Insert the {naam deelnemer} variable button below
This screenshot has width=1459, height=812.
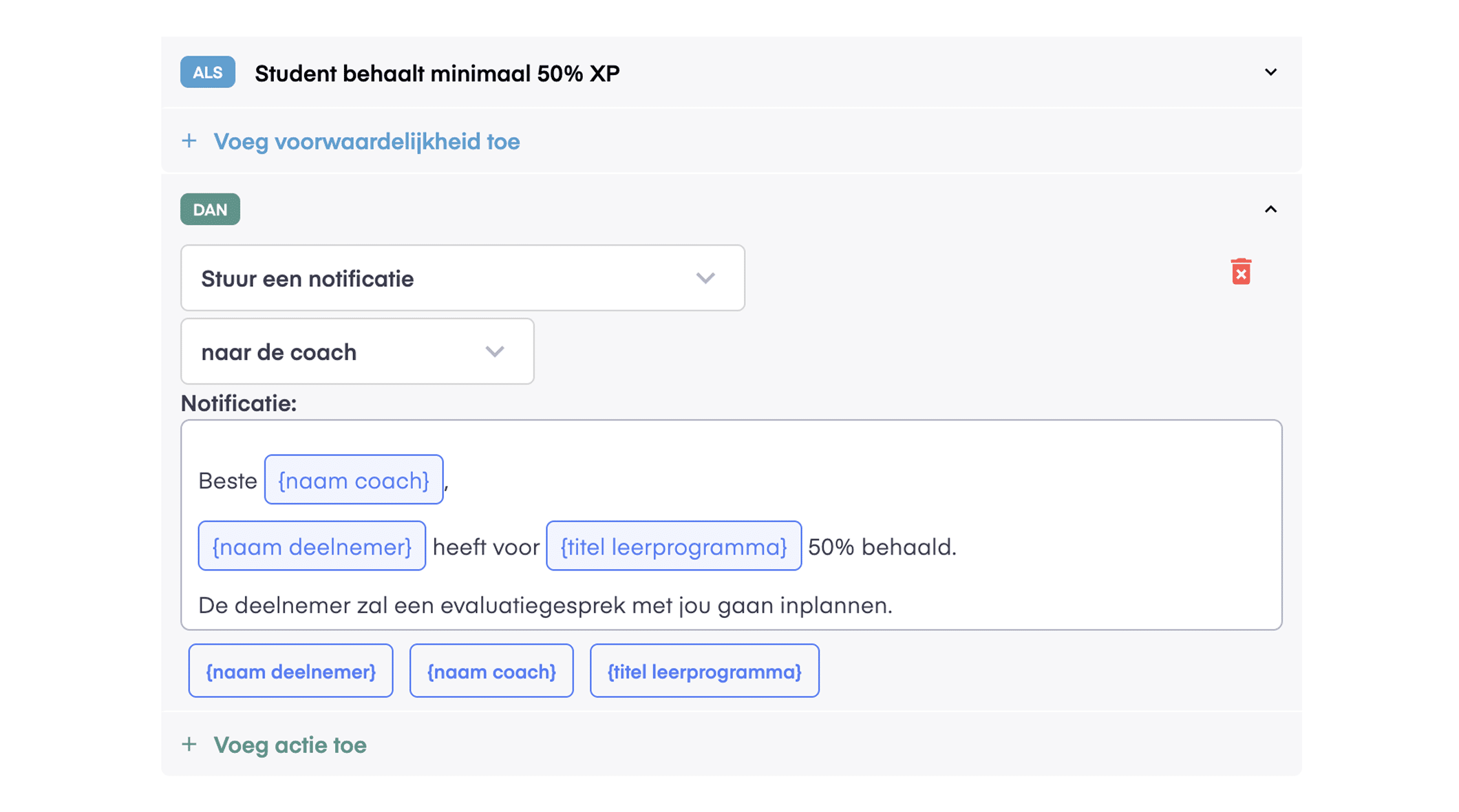pyautogui.click(x=290, y=671)
